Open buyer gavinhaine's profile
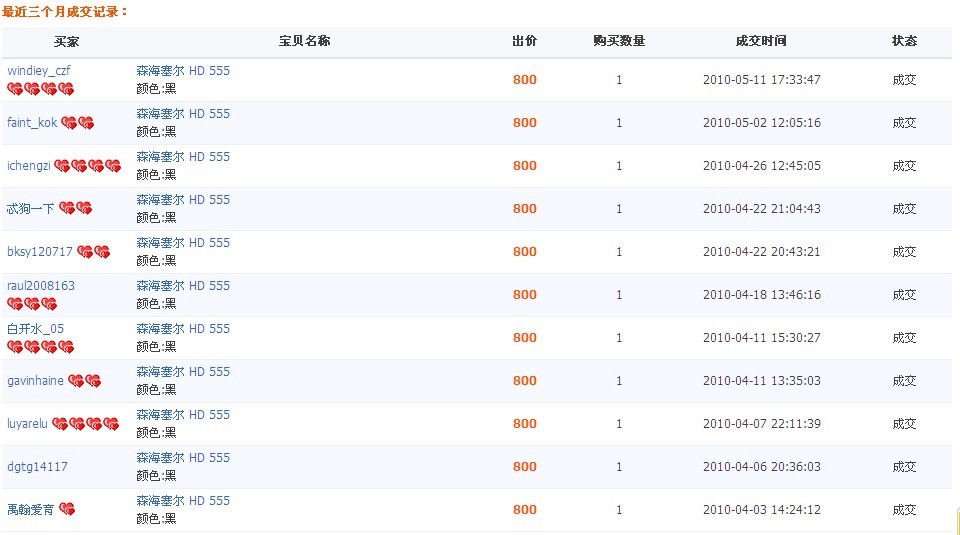This screenshot has height=535, width=960. (36, 381)
